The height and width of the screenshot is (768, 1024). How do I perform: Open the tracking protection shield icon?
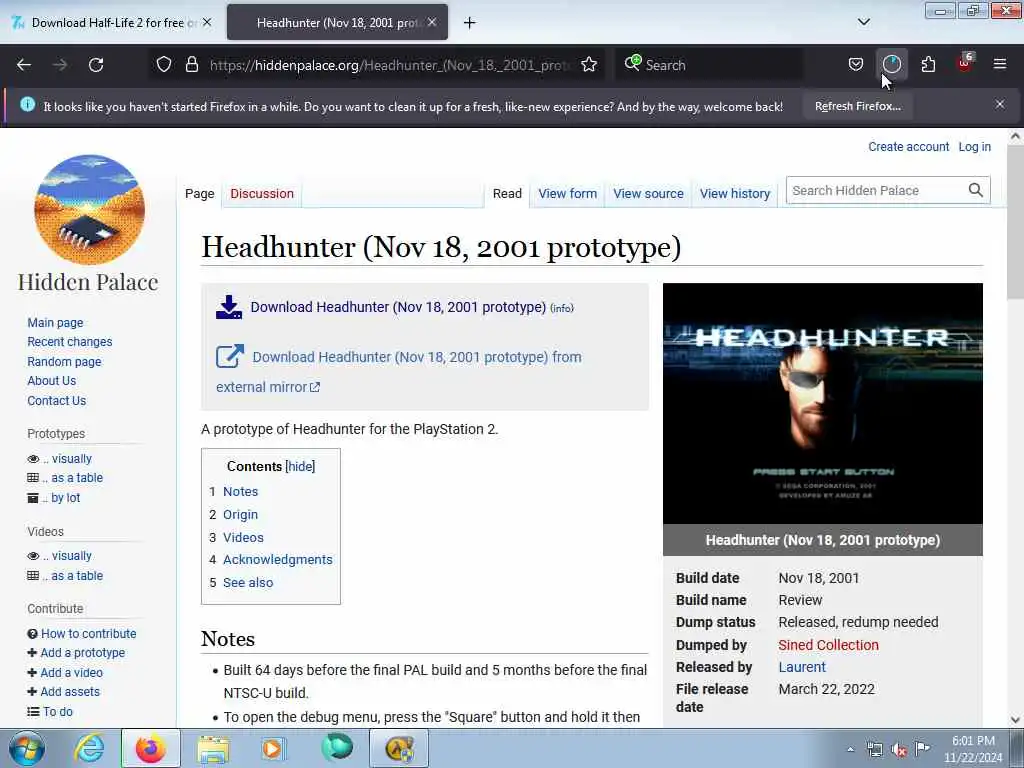(164, 65)
